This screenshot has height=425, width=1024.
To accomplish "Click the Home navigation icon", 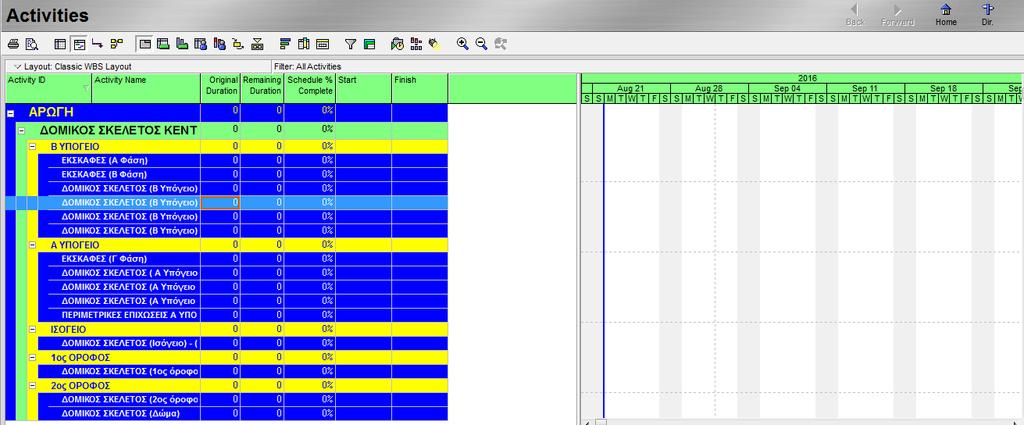I will (x=946, y=15).
